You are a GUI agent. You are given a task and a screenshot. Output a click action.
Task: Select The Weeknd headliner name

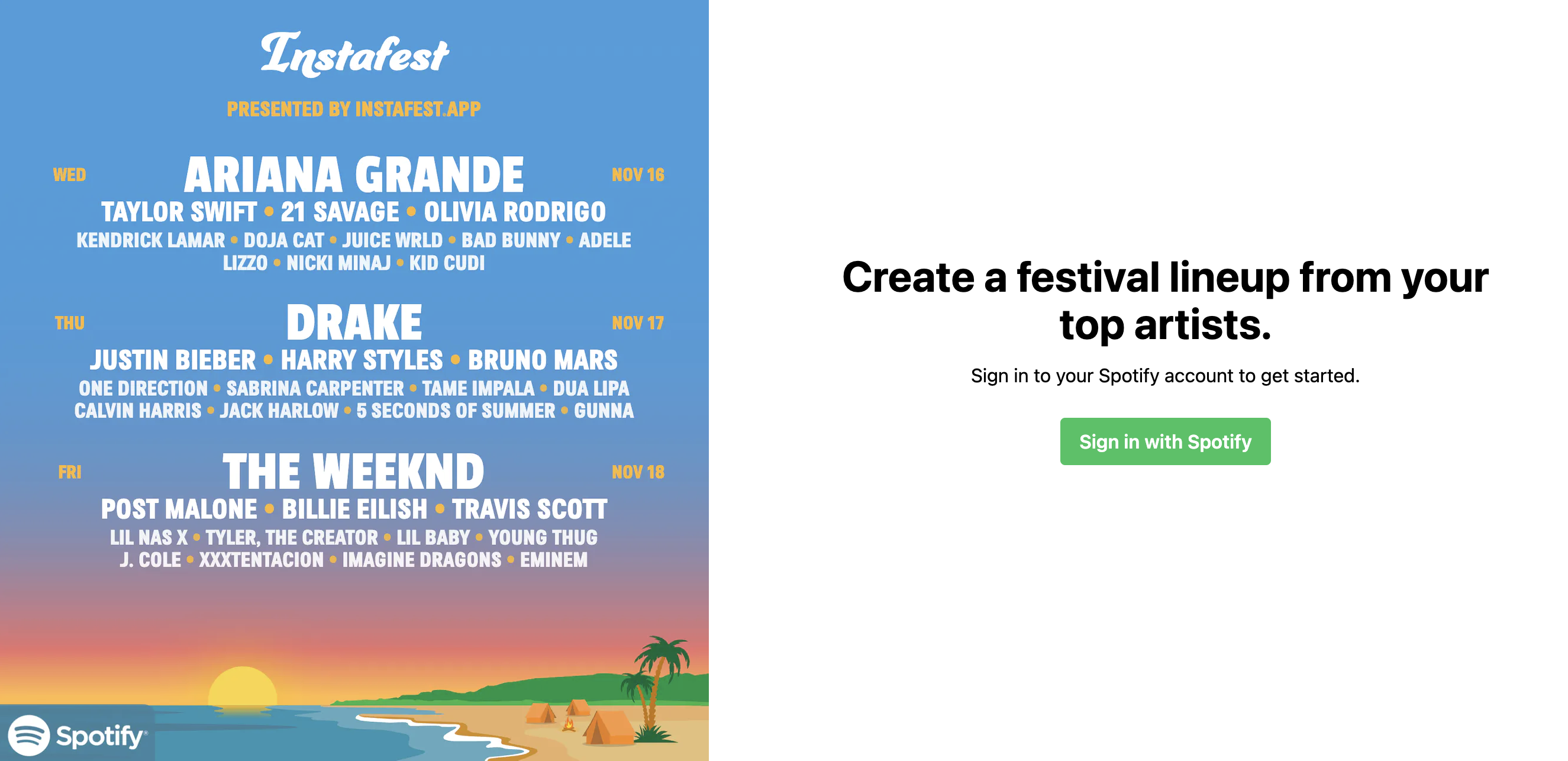pos(354,472)
